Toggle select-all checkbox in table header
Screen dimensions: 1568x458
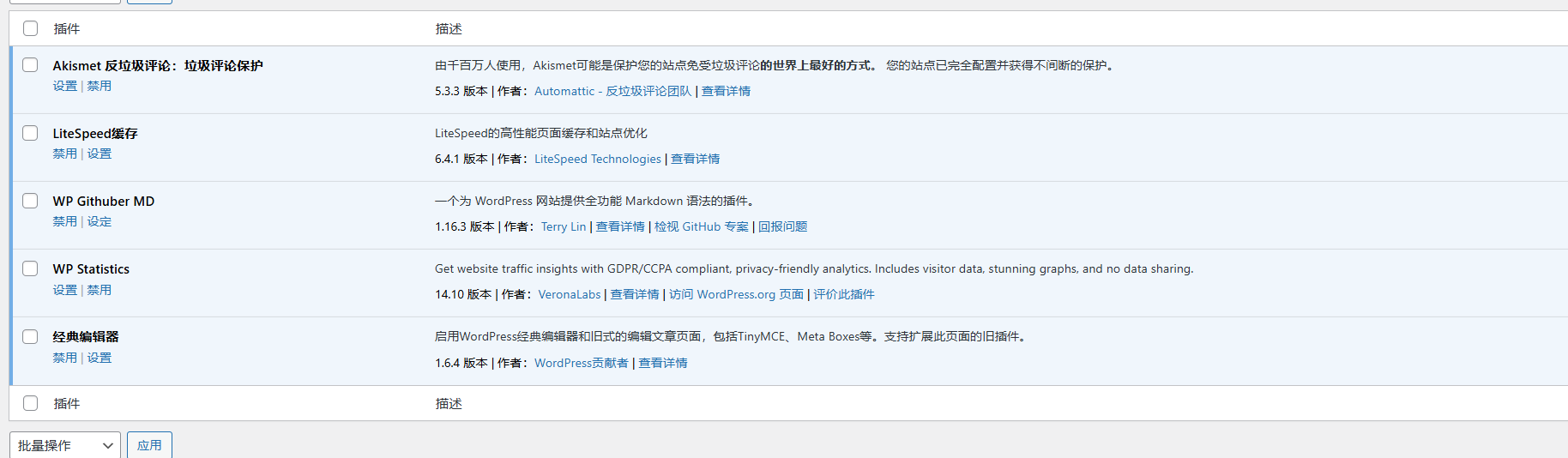coord(30,28)
